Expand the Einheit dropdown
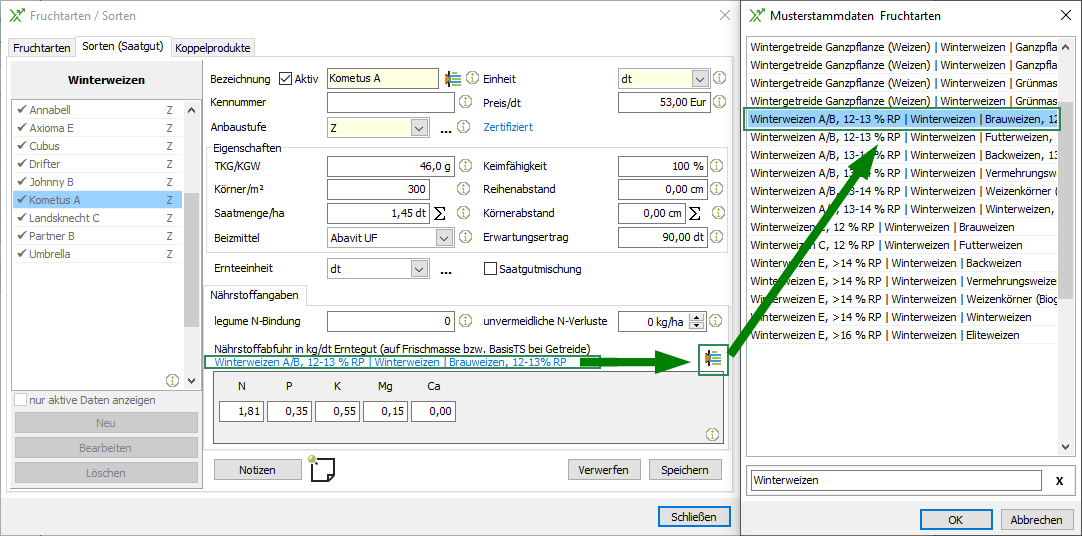This screenshot has width=1082, height=536. pos(700,79)
